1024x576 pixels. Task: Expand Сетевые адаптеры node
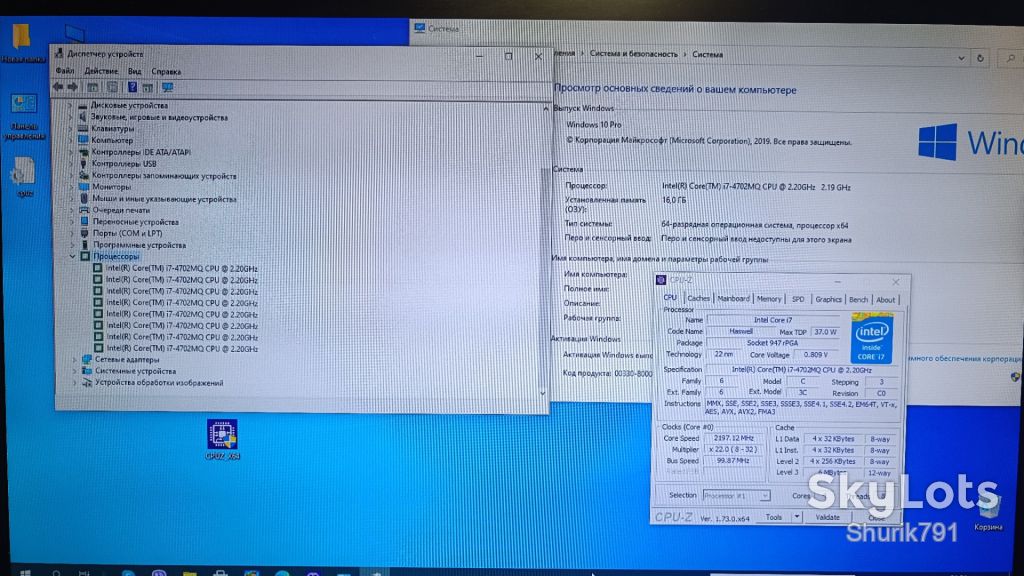74,360
